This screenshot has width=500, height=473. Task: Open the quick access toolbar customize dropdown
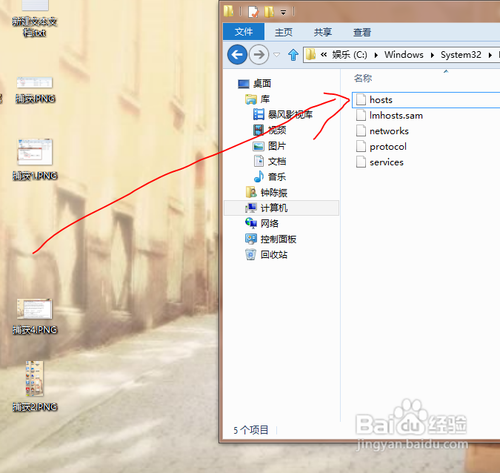283,12
